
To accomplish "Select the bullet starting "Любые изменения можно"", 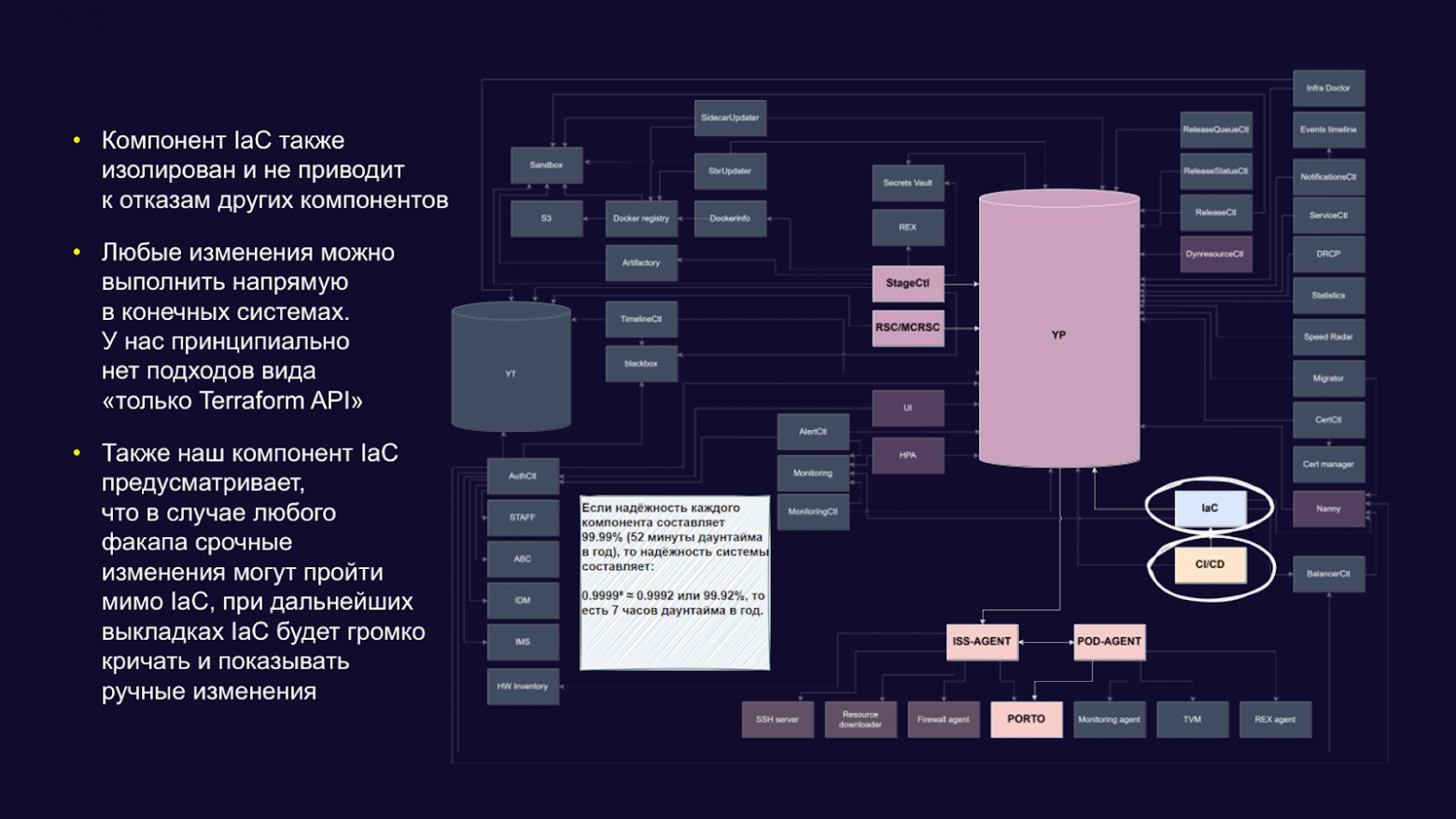I will coord(247,326).
